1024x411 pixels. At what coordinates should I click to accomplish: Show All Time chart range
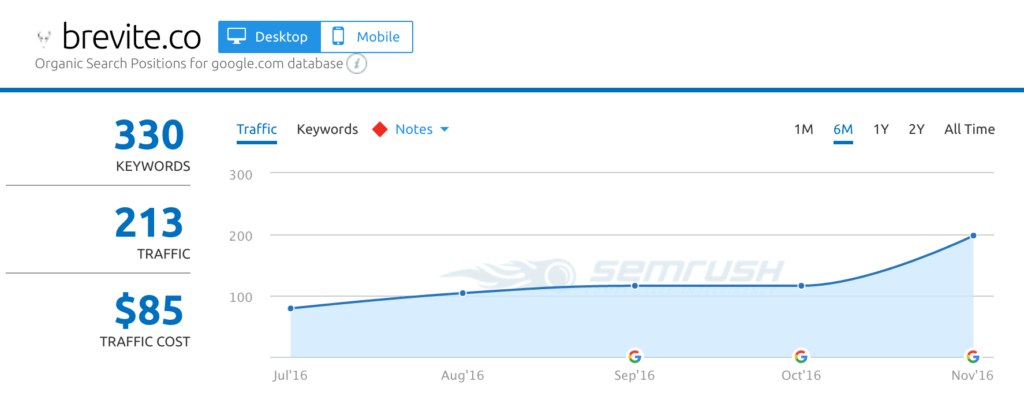click(969, 129)
